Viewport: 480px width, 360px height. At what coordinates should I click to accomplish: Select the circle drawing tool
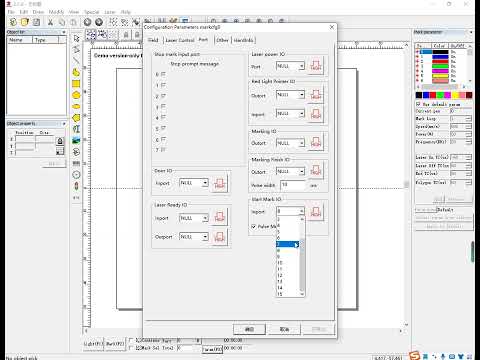(76, 95)
